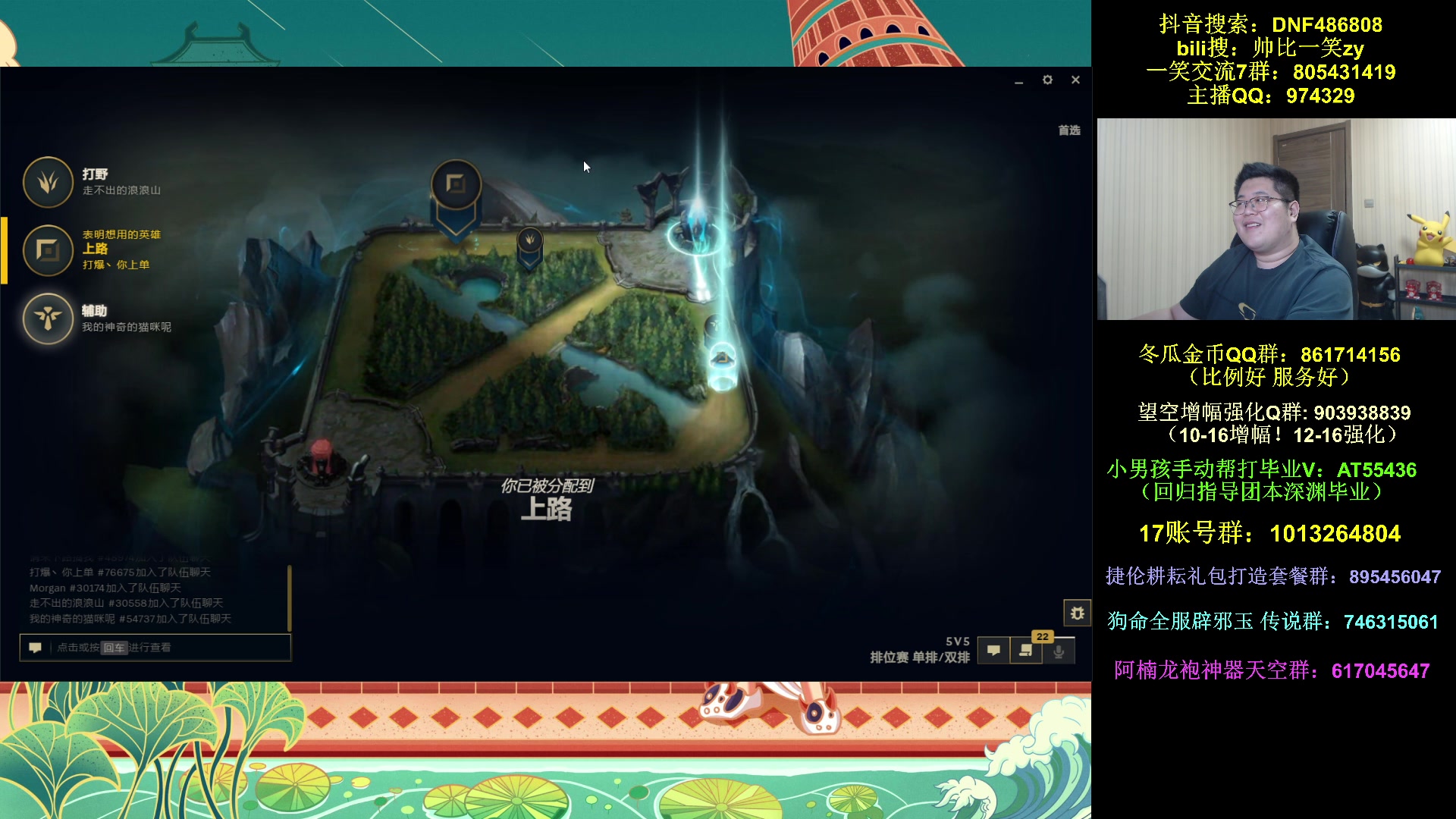Click the 首选 label at top right
This screenshot has width=1456, height=819.
(1069, 130)
